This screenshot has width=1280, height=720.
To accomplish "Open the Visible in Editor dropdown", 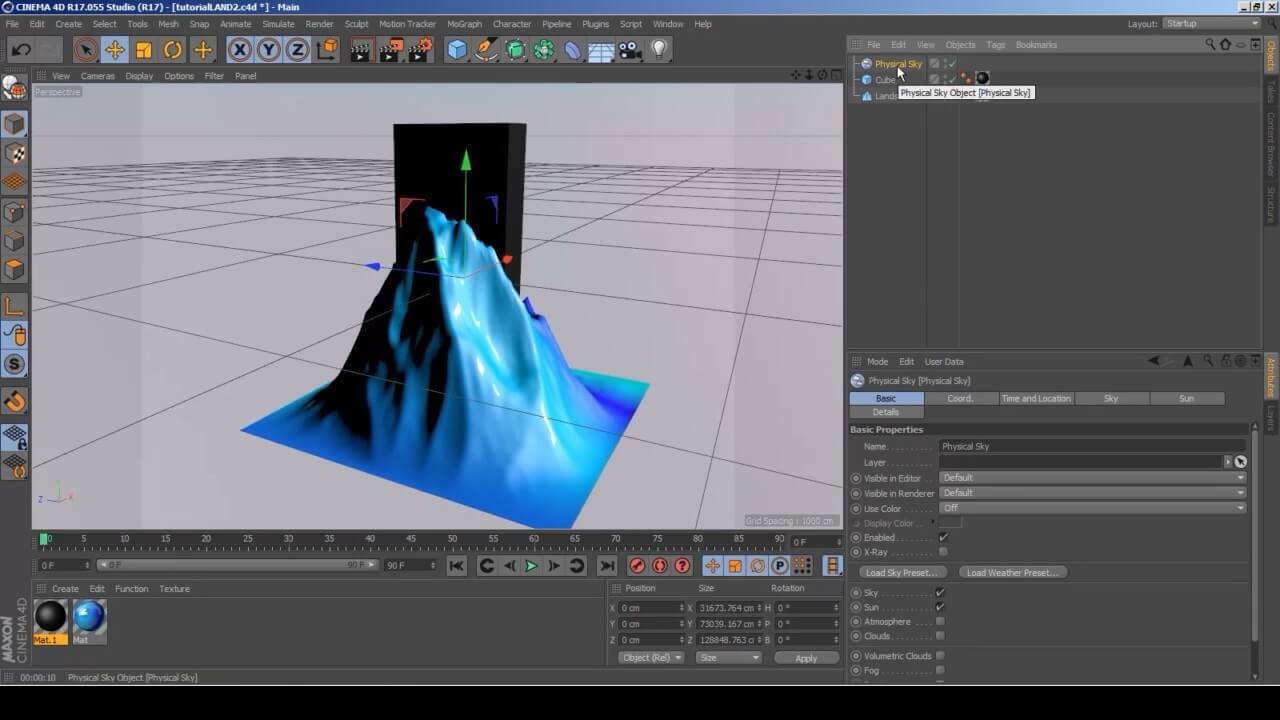I will pos(1092,478).
